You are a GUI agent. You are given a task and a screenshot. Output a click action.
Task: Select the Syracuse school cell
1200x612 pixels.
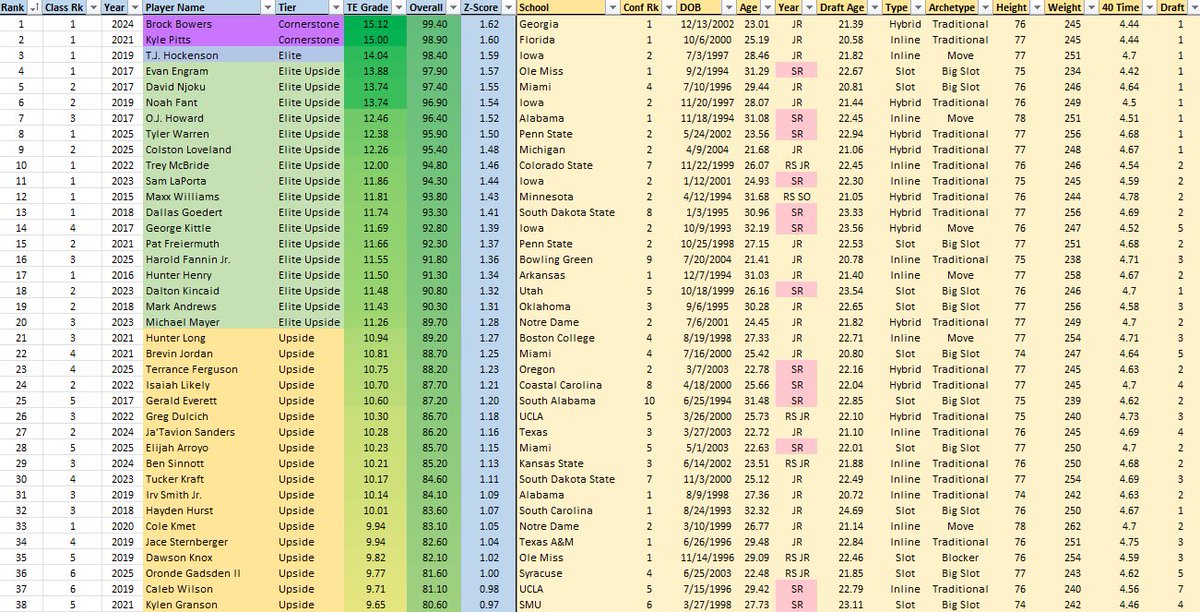(567, 575)
